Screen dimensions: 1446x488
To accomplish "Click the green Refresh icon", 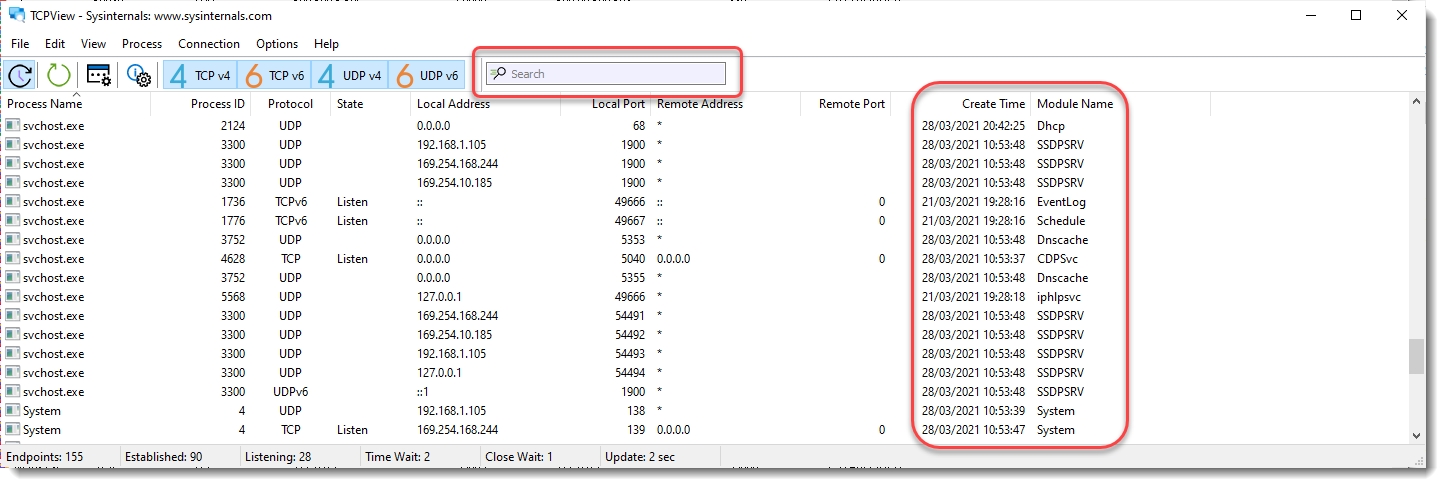I will pos(58,74).
